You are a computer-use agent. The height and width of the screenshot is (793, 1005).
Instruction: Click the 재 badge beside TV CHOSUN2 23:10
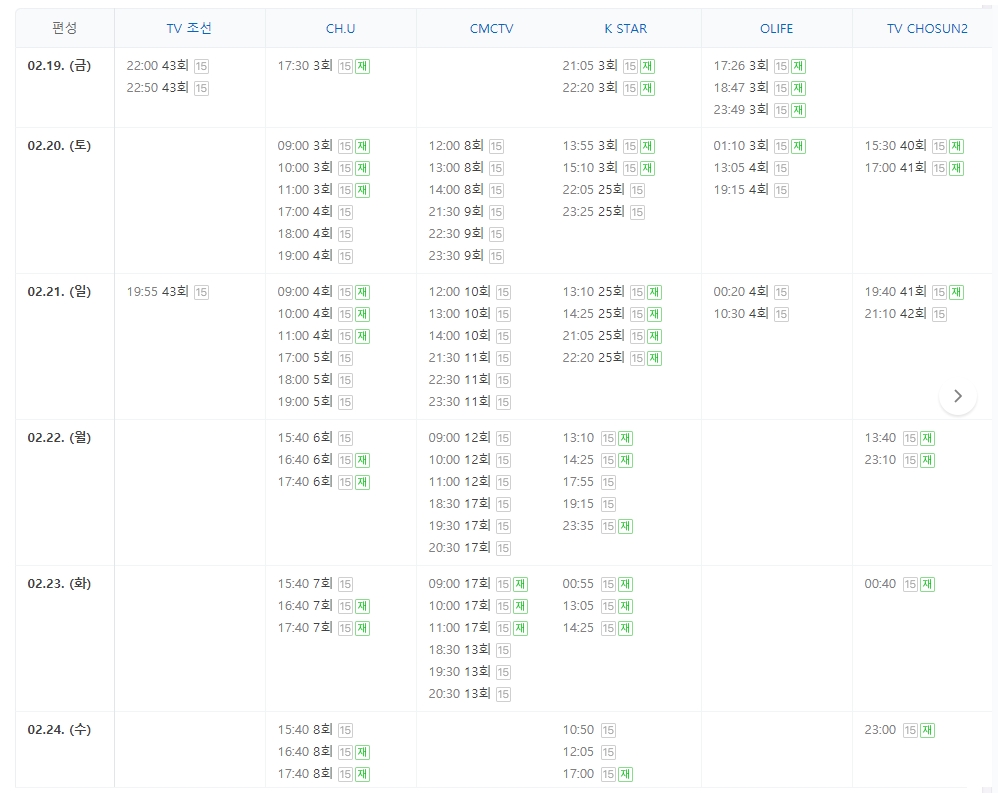(x=927, y=460)
